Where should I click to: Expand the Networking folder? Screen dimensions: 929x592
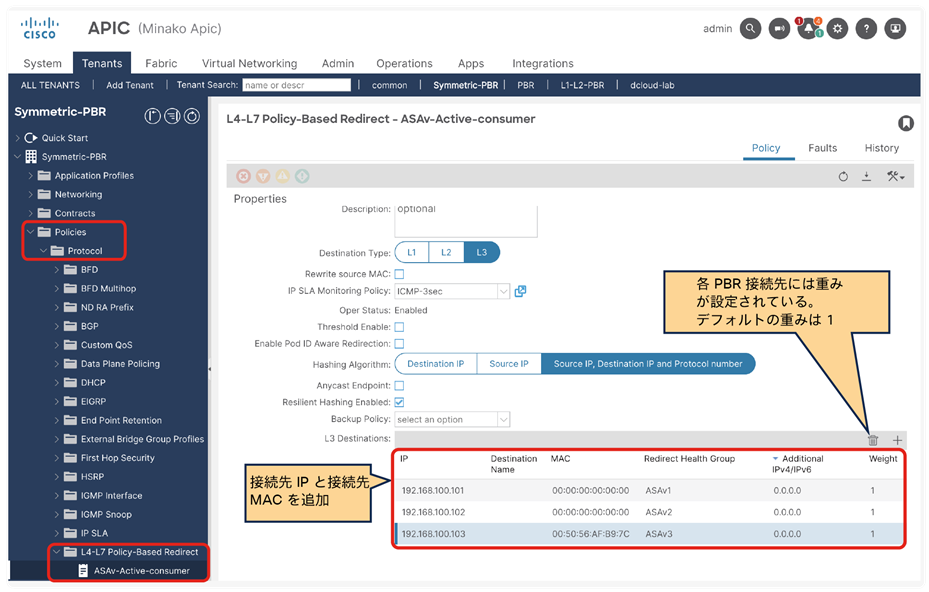pos(30,194)
